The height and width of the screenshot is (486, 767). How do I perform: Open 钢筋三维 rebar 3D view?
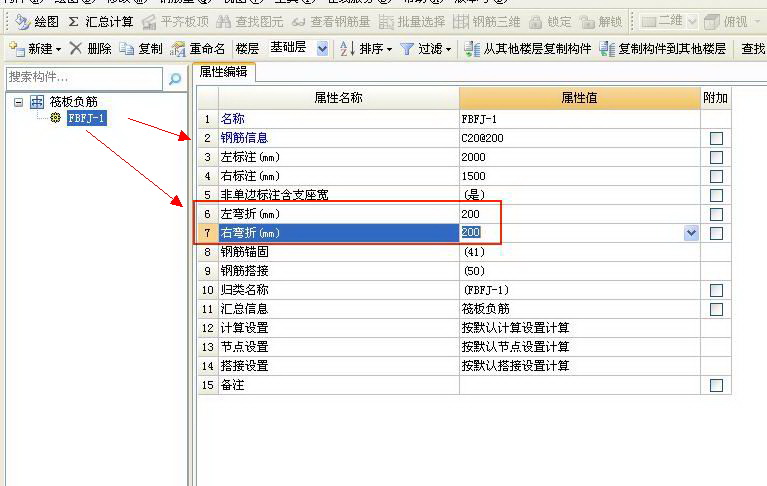pyautogui.click(x=487, y=22)
